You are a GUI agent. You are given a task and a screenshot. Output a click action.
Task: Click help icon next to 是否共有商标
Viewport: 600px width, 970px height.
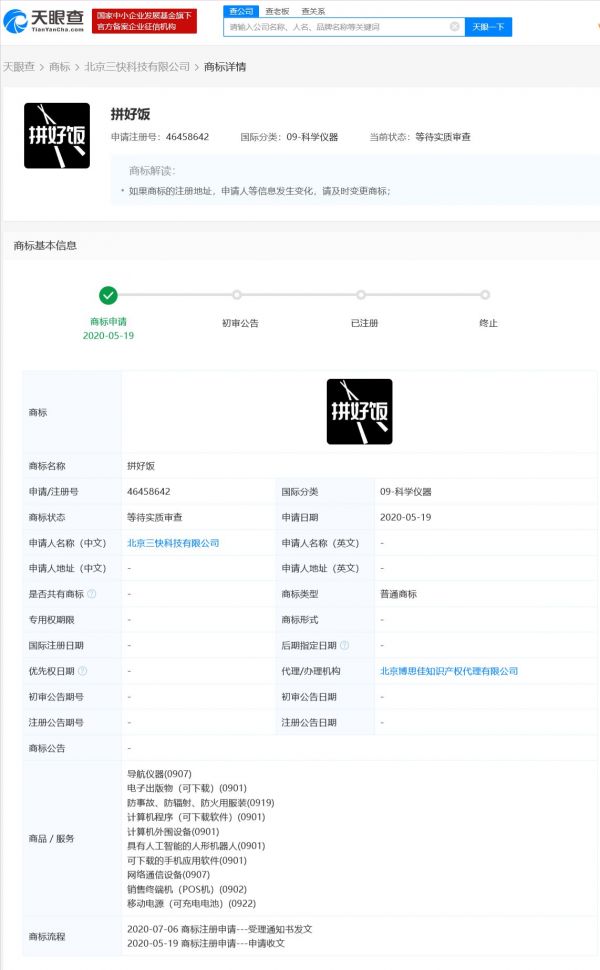point(92,594)
